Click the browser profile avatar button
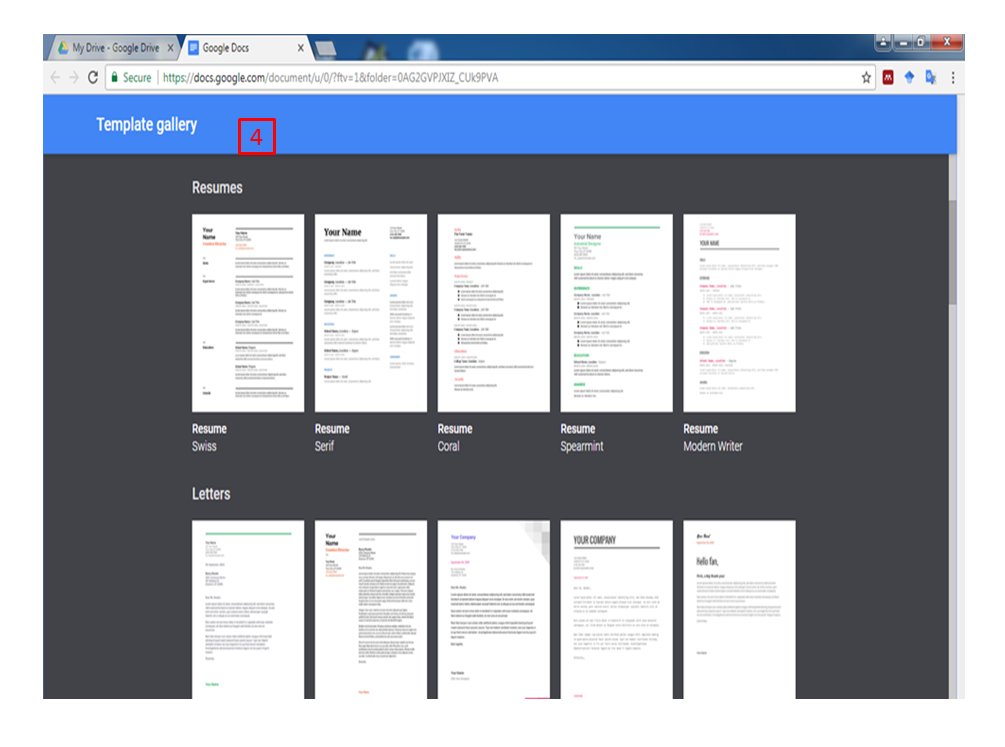Screen dimensions: 1005x747 pyautogui.click(x=881, y=40)
